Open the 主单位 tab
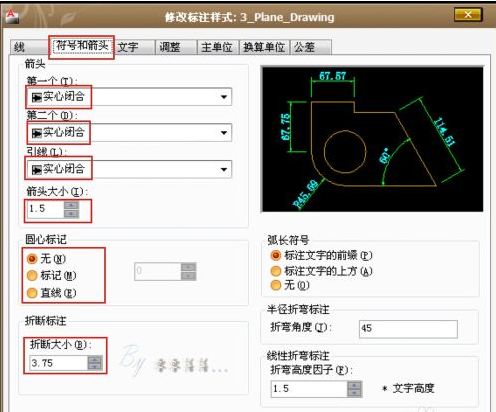Screen dimensions: 496x412 coord(218,47)
